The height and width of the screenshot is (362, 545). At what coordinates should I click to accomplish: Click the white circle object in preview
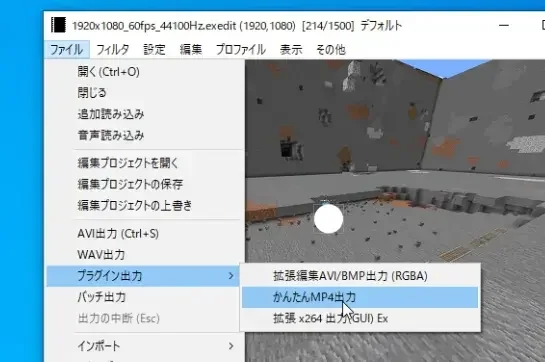tap(328, 219)
